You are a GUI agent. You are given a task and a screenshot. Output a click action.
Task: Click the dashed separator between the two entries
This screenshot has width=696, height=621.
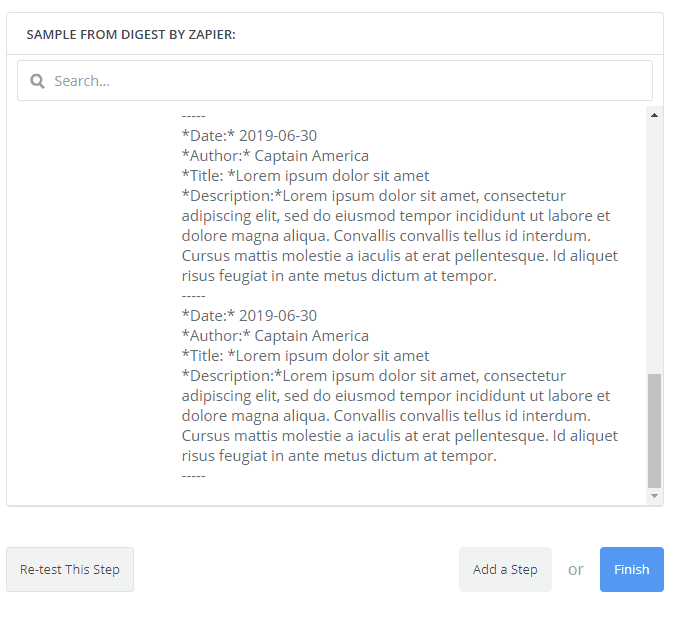coord(193,296)
